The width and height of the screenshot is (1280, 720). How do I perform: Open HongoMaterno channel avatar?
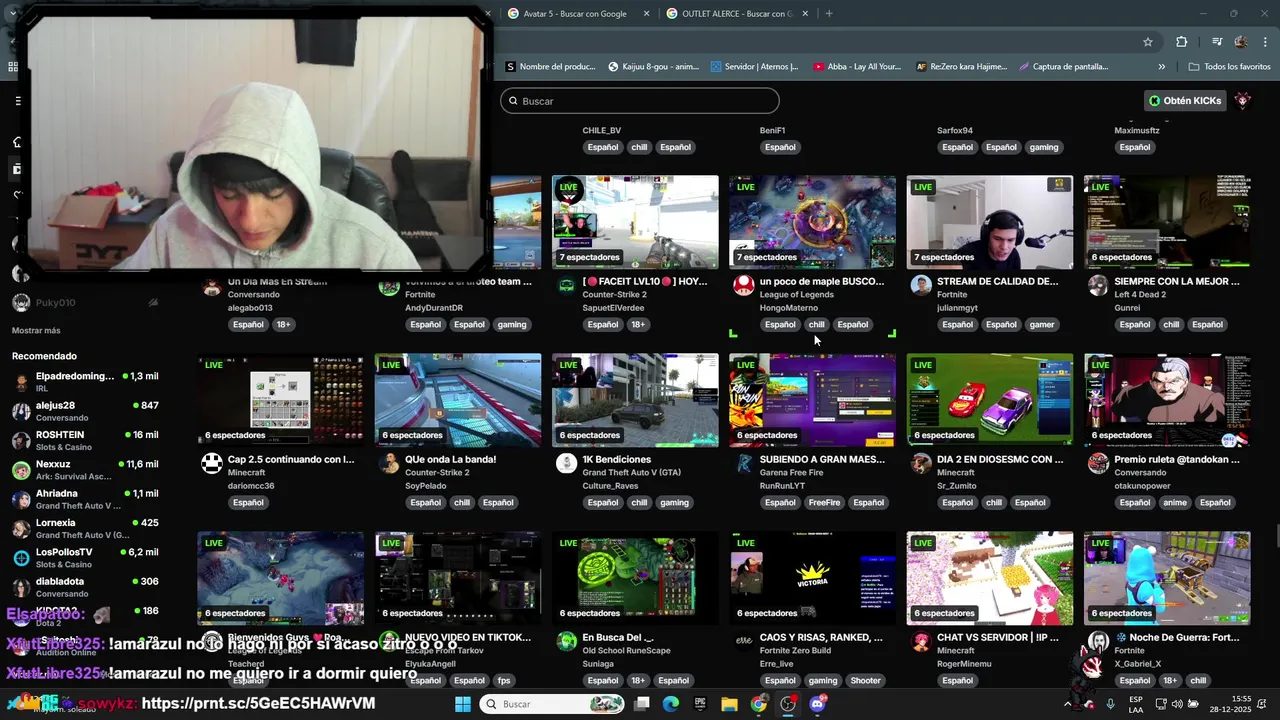[x=744, y=286]
